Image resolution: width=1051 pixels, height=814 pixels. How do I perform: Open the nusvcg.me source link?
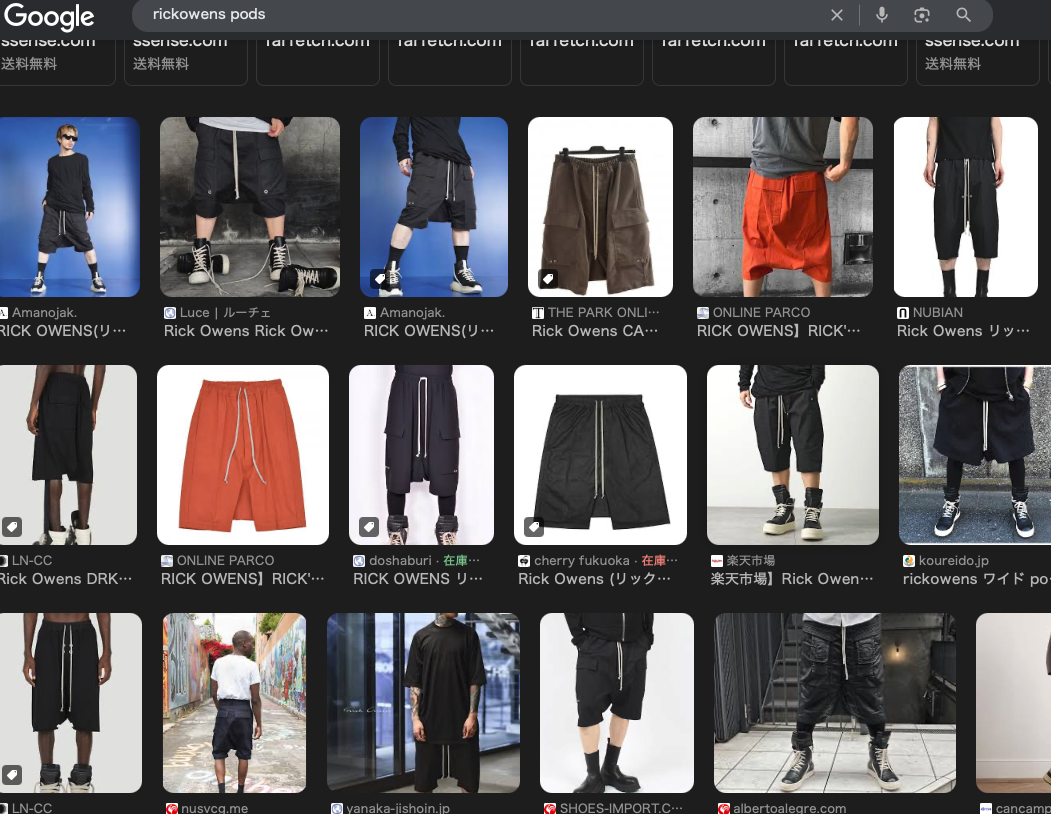click(214, 809)
